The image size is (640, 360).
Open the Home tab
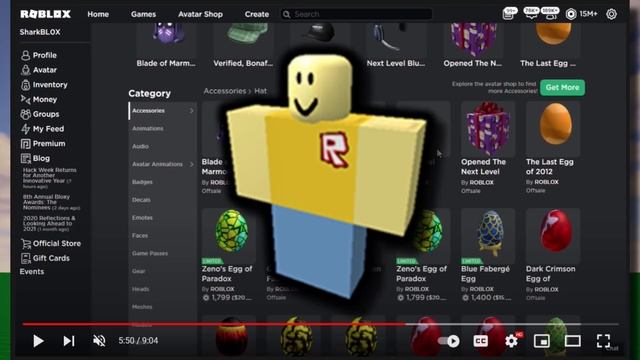click(98, 14)
